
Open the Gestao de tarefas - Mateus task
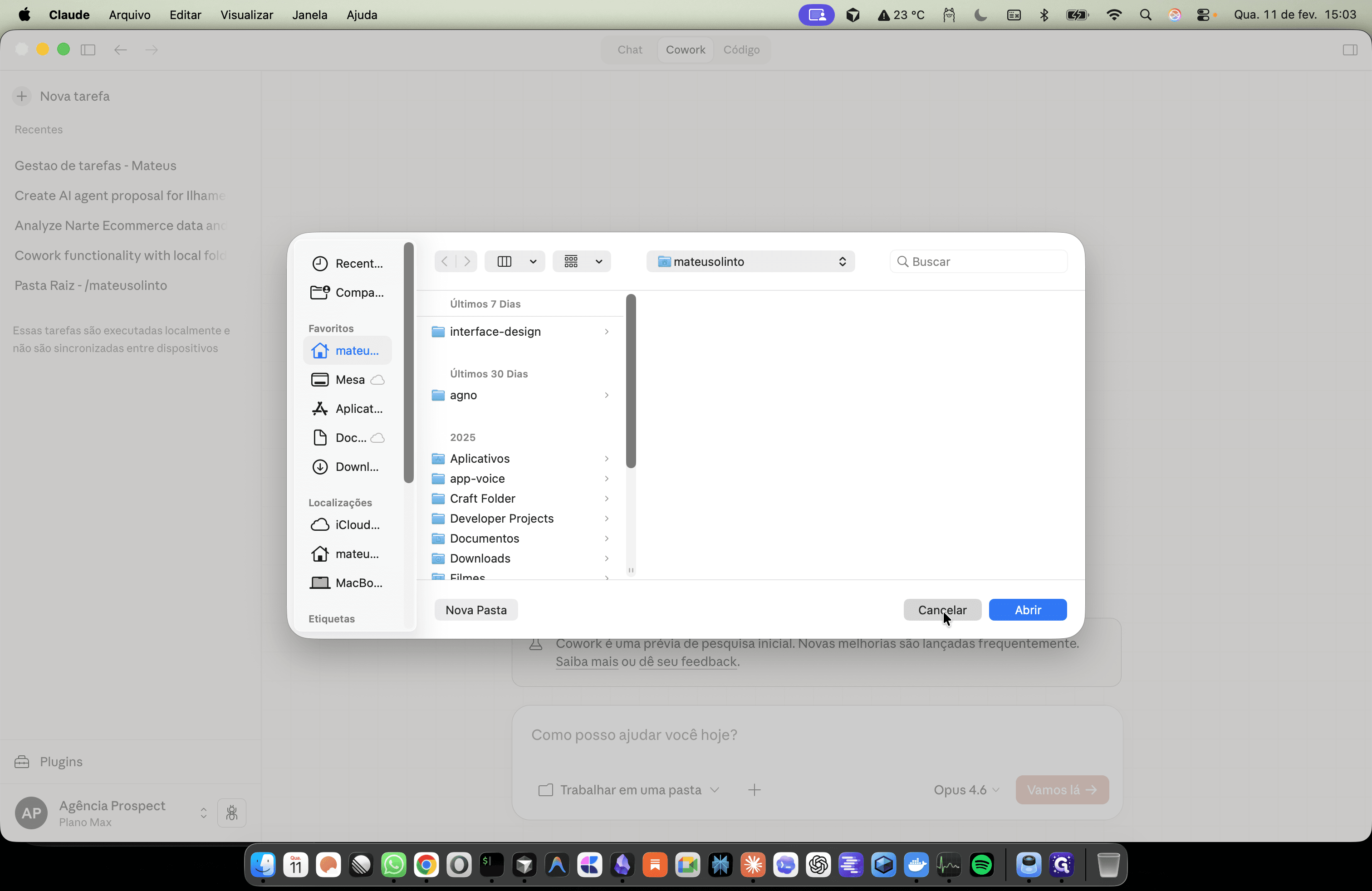[x=95, y=166]
